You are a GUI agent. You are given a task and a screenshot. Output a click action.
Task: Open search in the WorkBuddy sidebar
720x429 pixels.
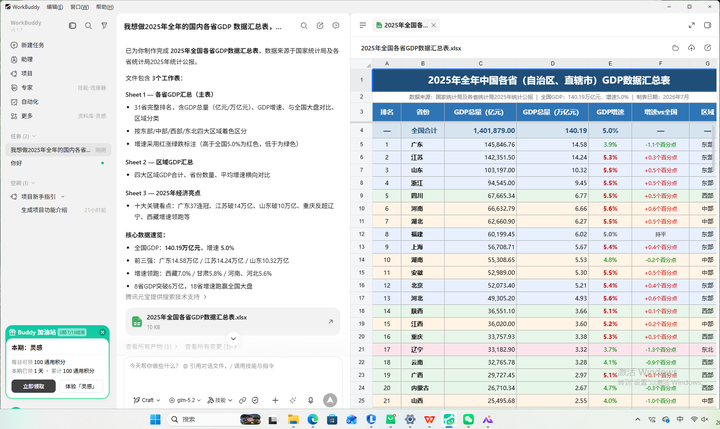88,26
